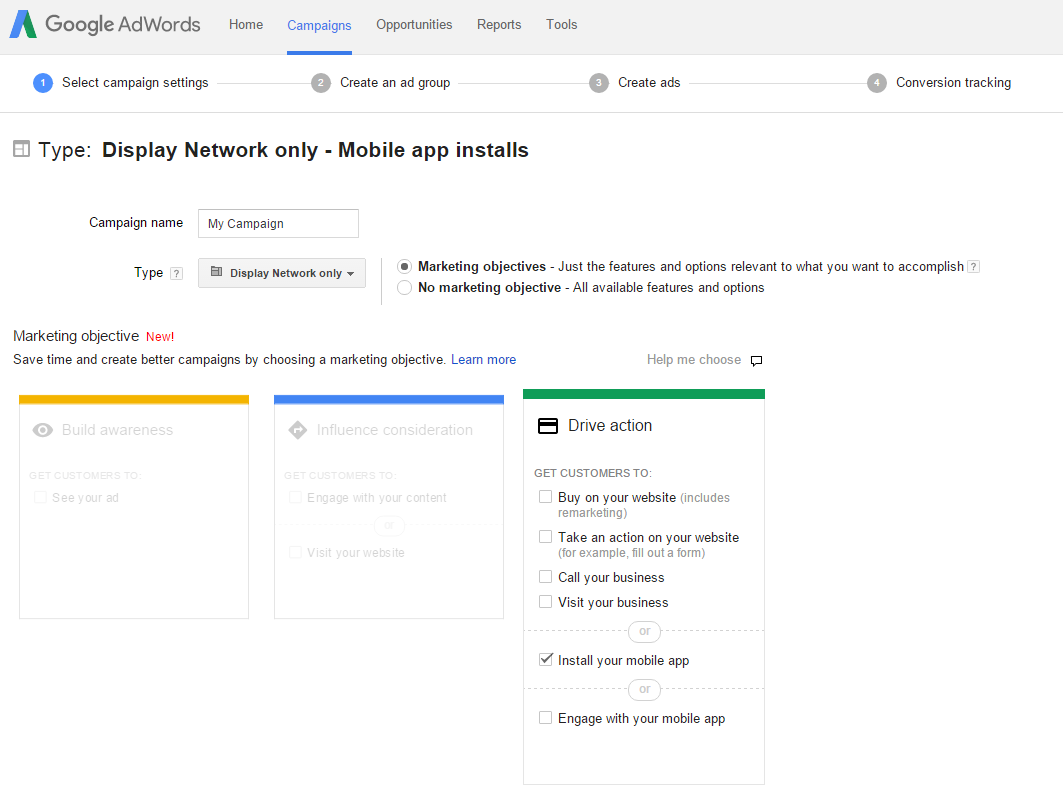This screenshot has height=793, width=1063.
Task: Check Buy on your website option
Action: 545,497
